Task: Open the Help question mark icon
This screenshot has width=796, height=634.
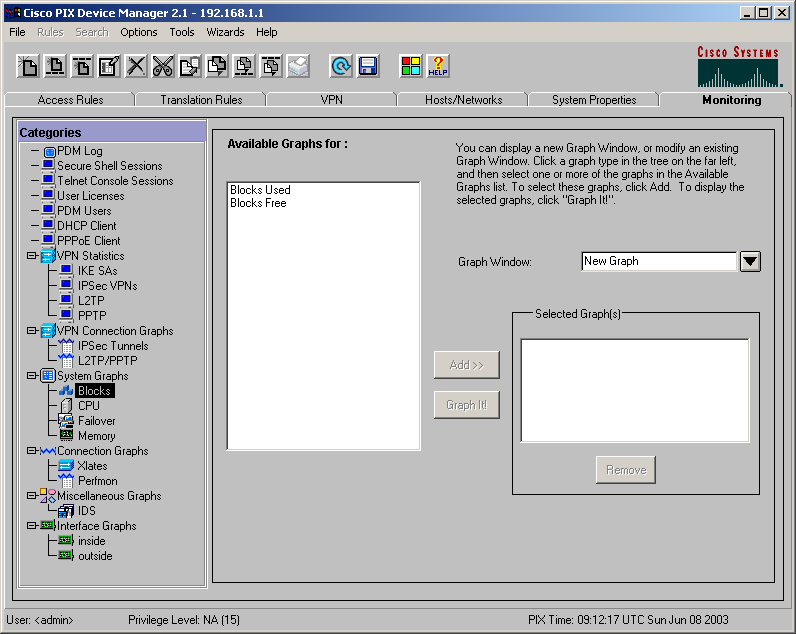Action: 438,66
